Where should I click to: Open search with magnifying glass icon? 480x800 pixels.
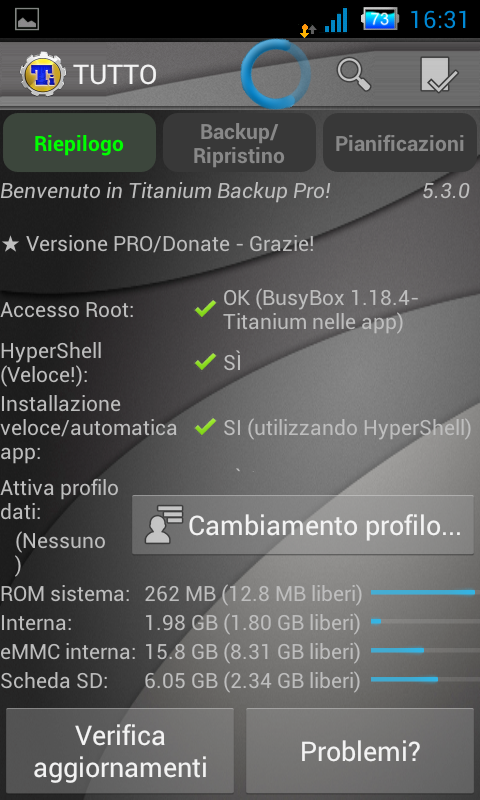tap(354, 74)
